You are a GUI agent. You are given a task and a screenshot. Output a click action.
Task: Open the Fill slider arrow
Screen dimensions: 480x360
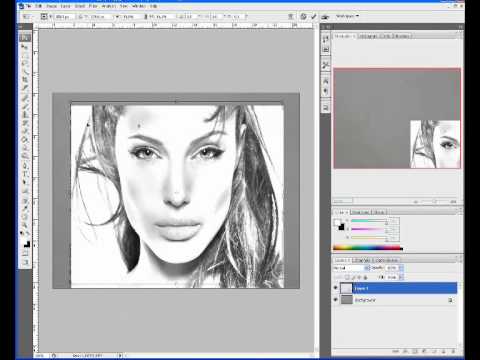[401, 277]
